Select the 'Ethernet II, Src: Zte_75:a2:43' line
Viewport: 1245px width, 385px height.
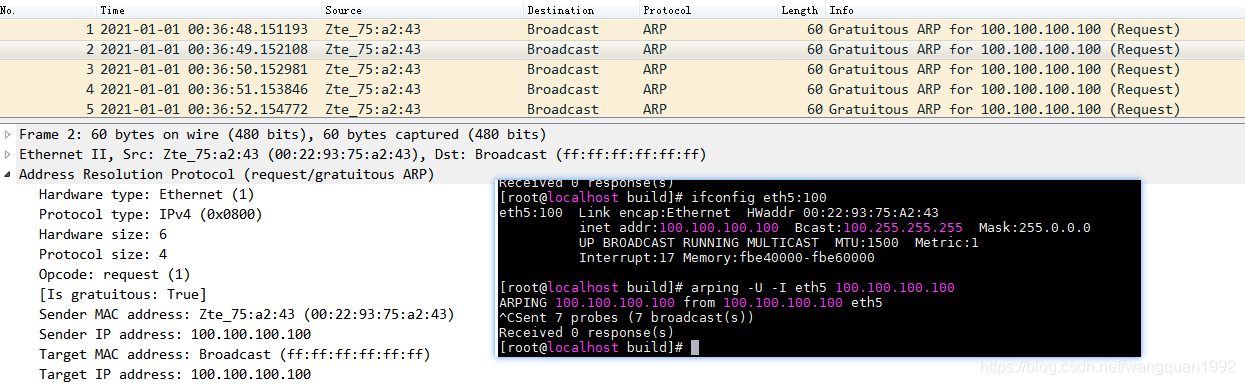point(363,155)
